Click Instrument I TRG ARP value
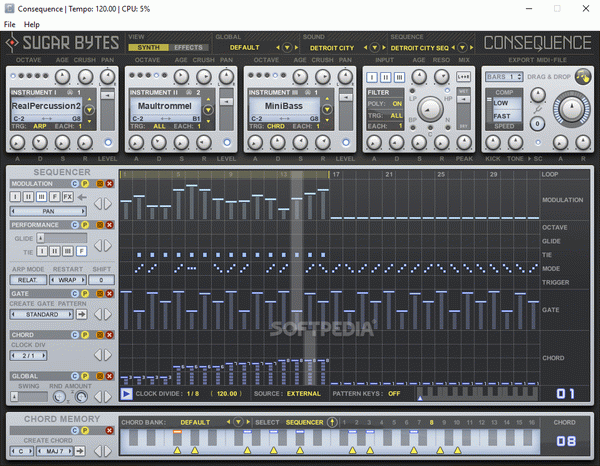This screenshot has width=600, height=466. coord(40,126)
